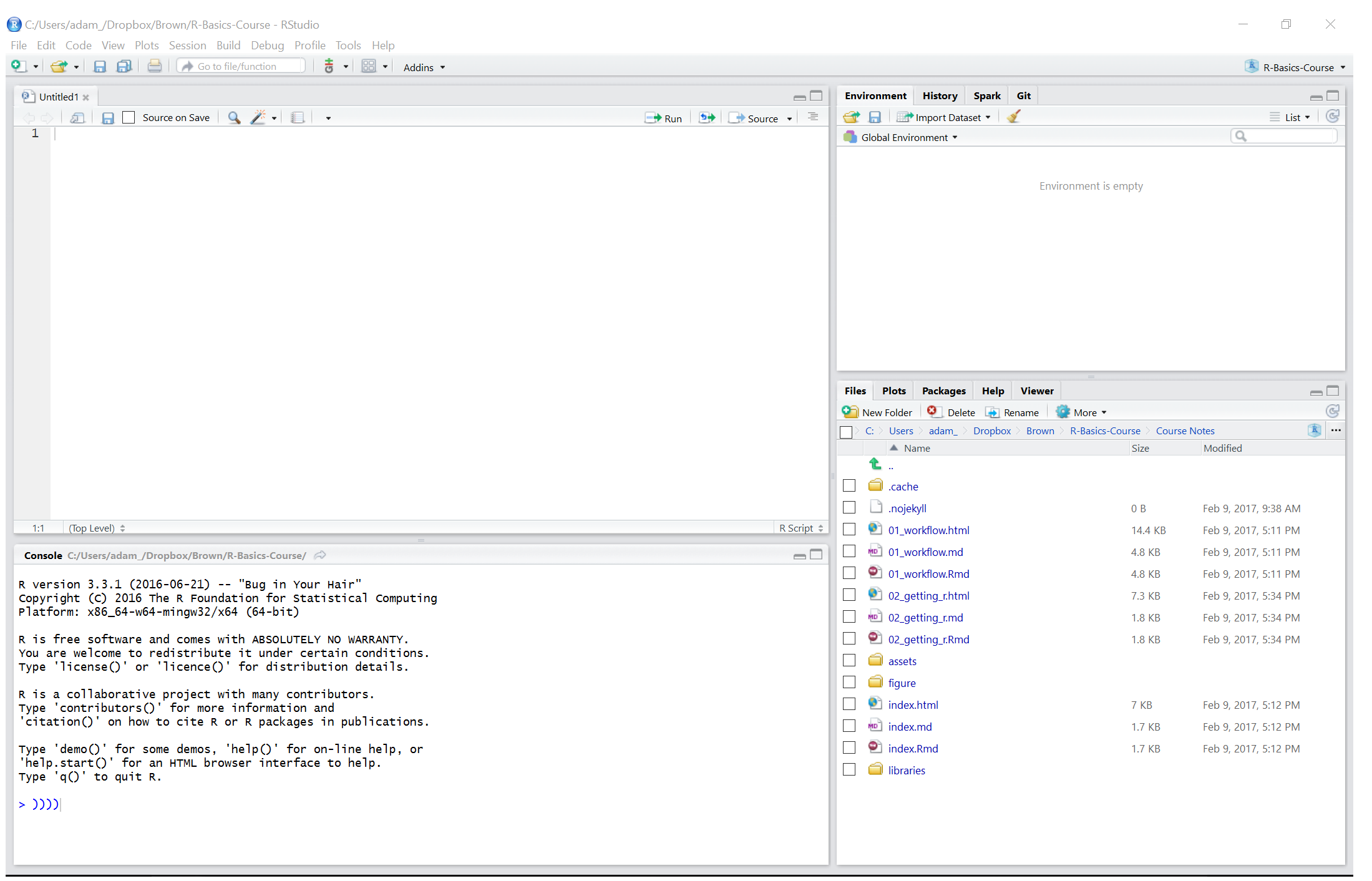Click the save all documents icon

click(124, 67)
